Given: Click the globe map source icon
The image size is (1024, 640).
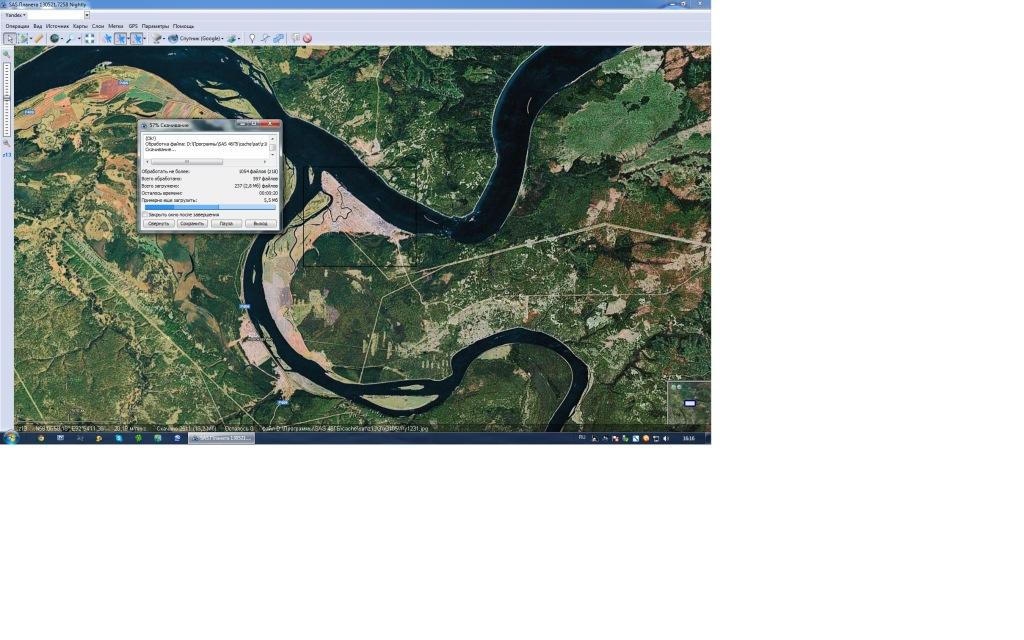Looking at the screenshot, I should click(x=55, y=38).
